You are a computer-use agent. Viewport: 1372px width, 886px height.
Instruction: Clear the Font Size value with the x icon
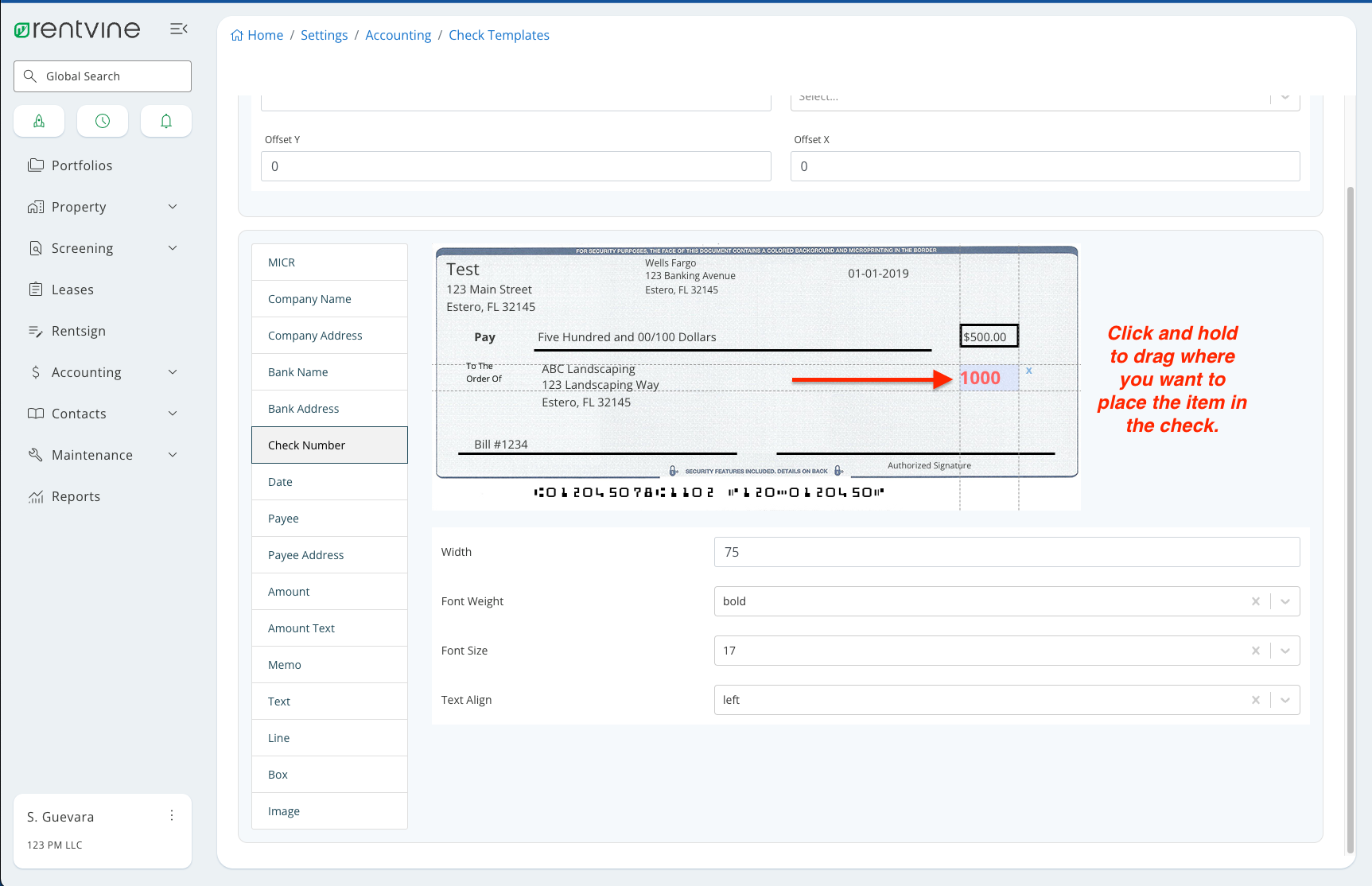[1256, 651]
